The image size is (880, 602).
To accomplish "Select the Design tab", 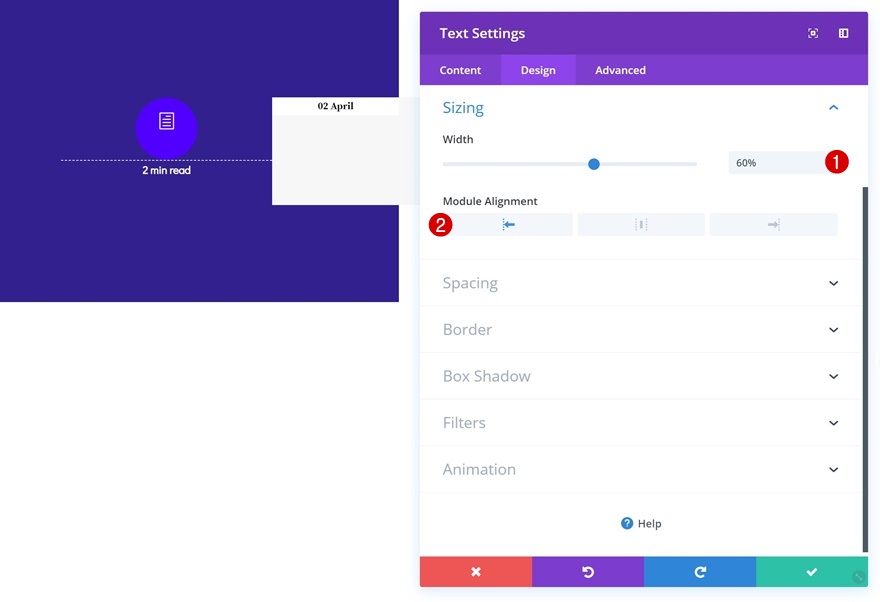I will (x=538, y=70).
